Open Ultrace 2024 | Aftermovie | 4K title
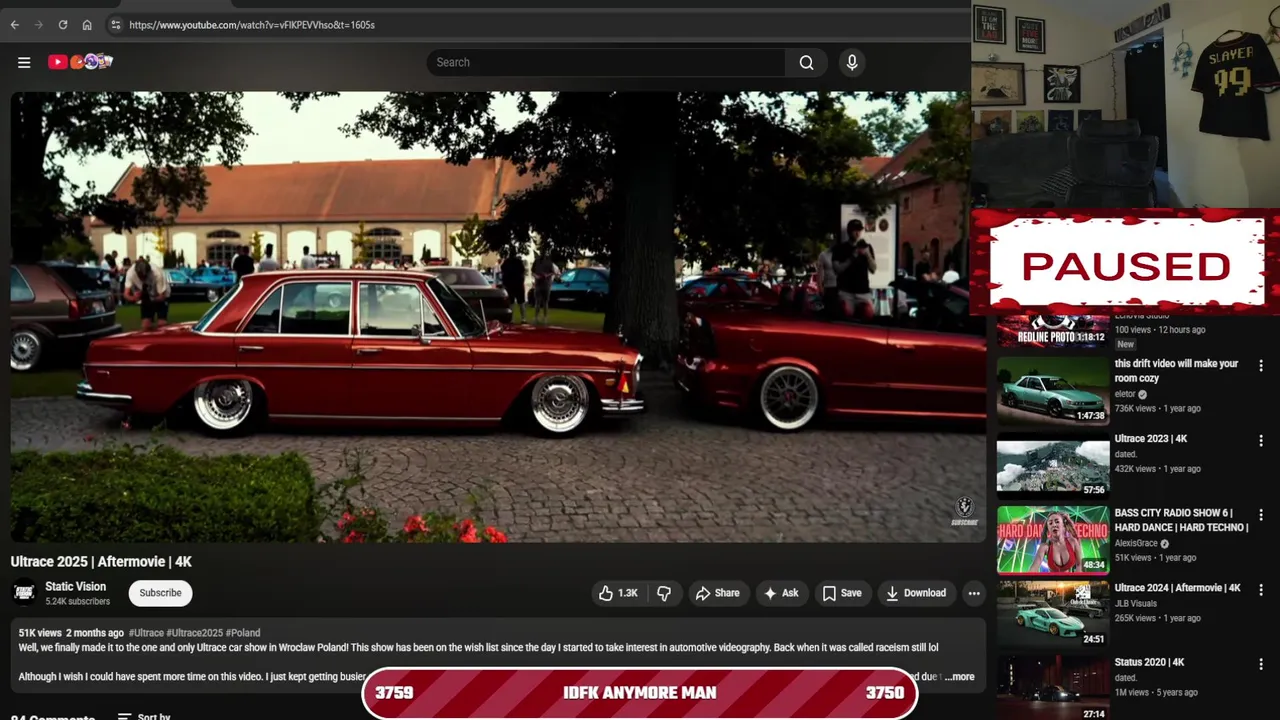This screenshot has width=1280, height=720. tap(1177, 588)
